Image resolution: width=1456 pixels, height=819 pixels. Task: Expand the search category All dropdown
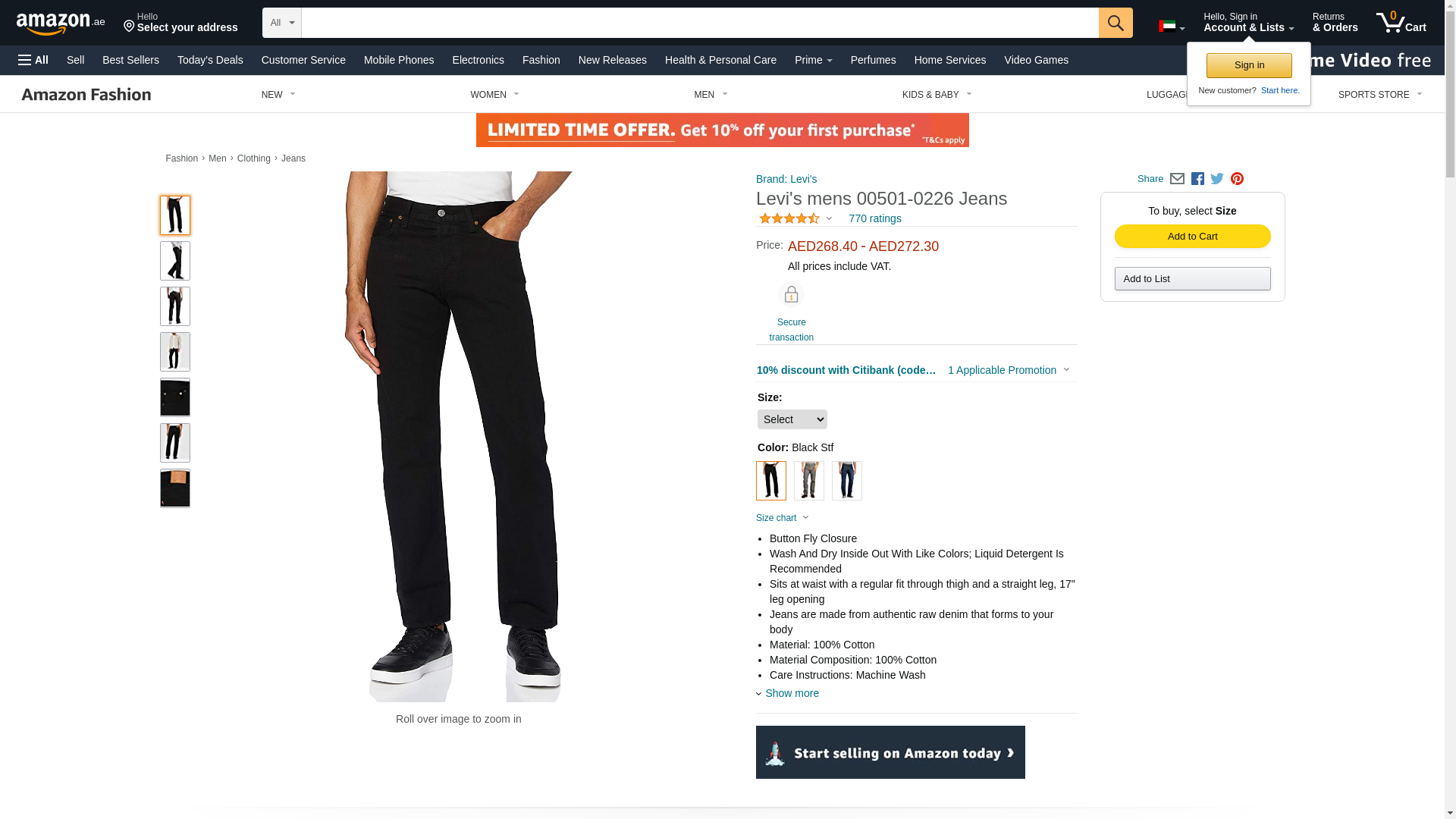click(x=282, y=23)
